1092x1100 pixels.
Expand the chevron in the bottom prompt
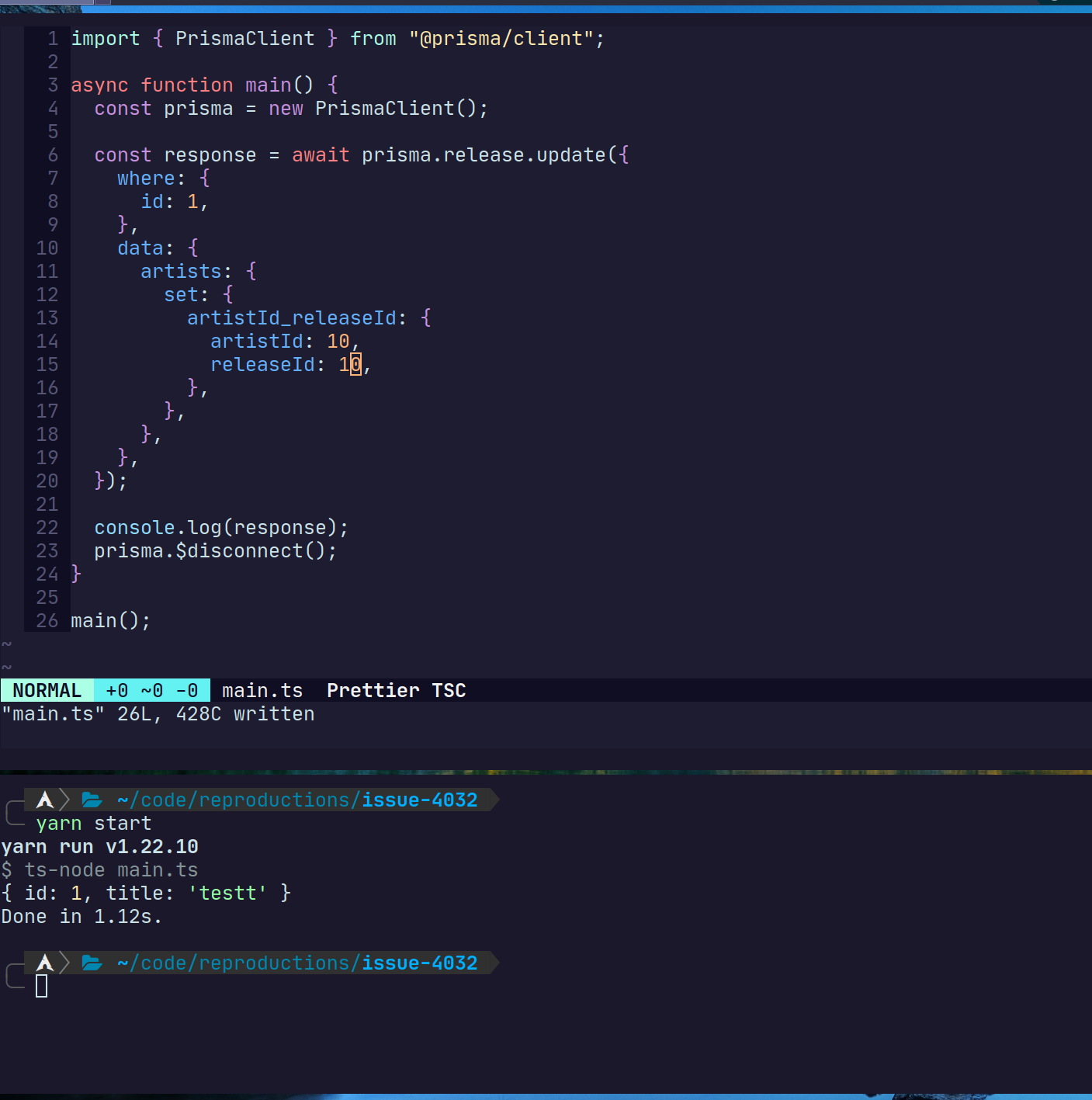(x=64, y=963)
